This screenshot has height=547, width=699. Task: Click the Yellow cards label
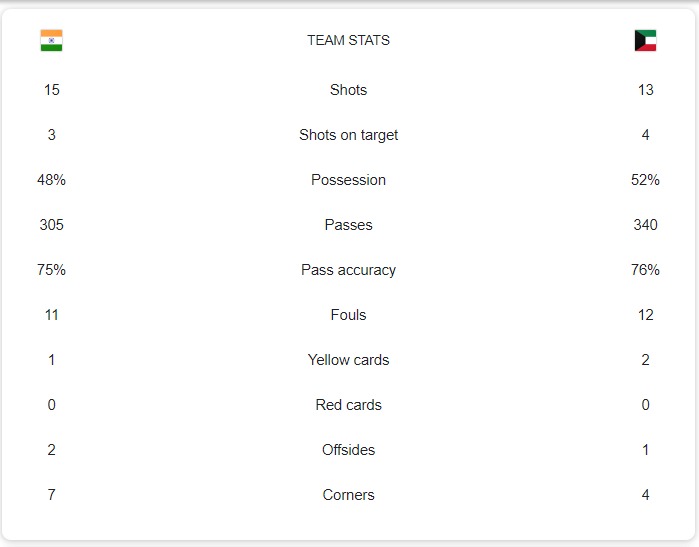348,360
